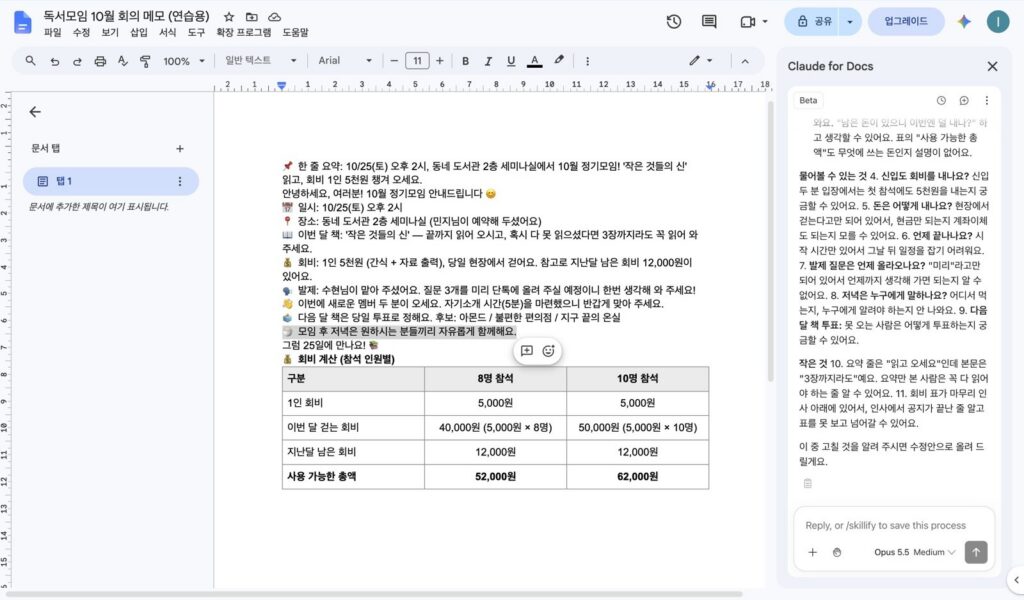Click the Beta label in Claude panel
This screenshot has height=600, width=1024.
tap(808, 101)
